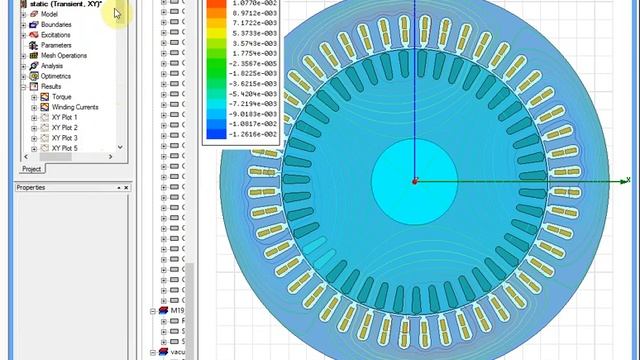Expand the Optimetrics node
640x360 pixels.
click(24, 76)
